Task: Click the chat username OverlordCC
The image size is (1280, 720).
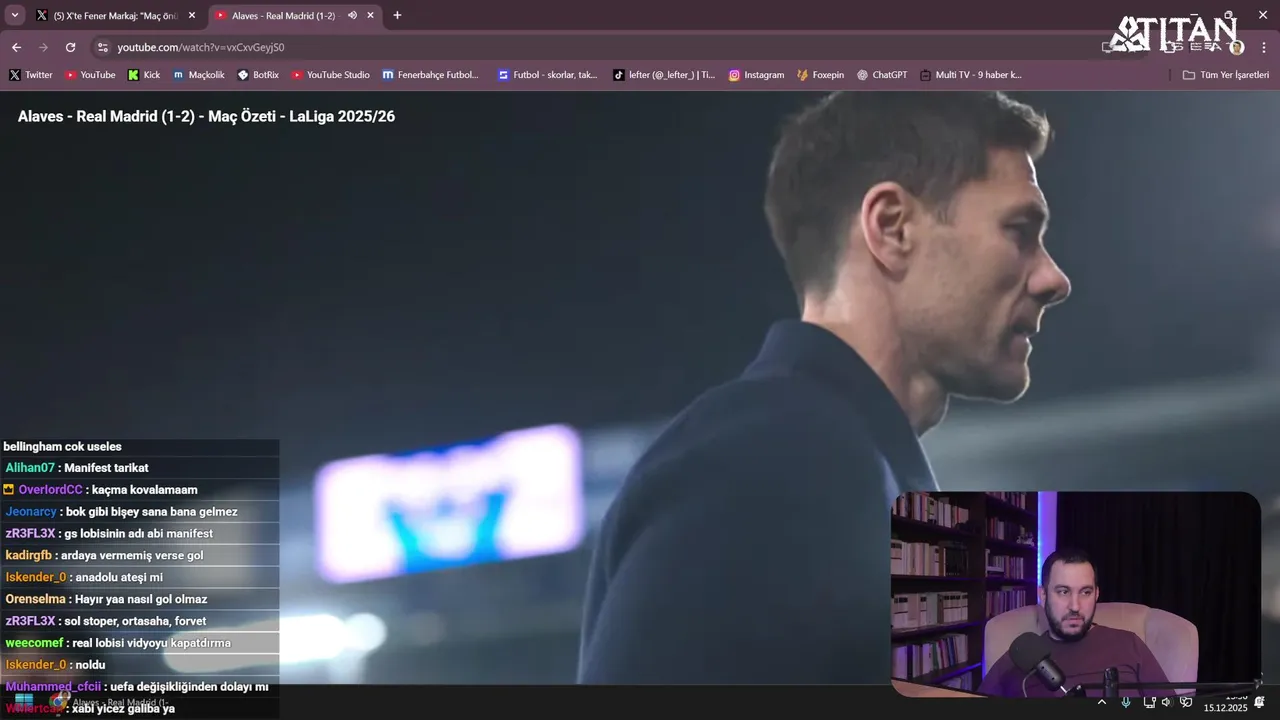Action: (50, 490)
